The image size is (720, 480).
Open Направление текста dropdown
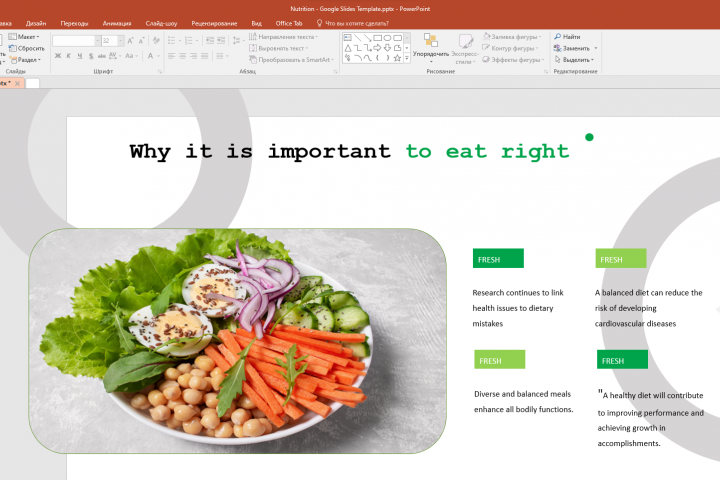[x=283, y=37]
